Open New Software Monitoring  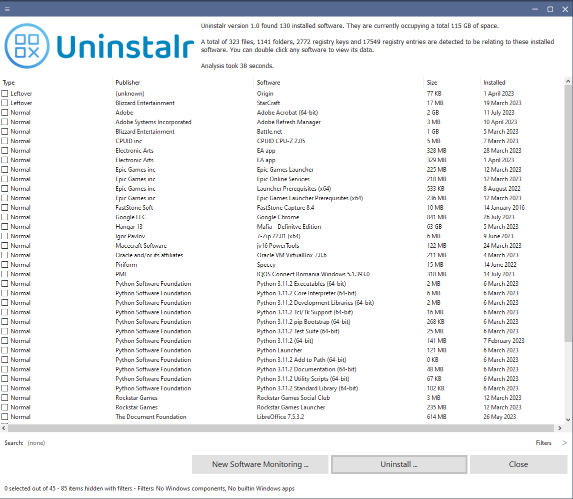click(x=260, y=464)
